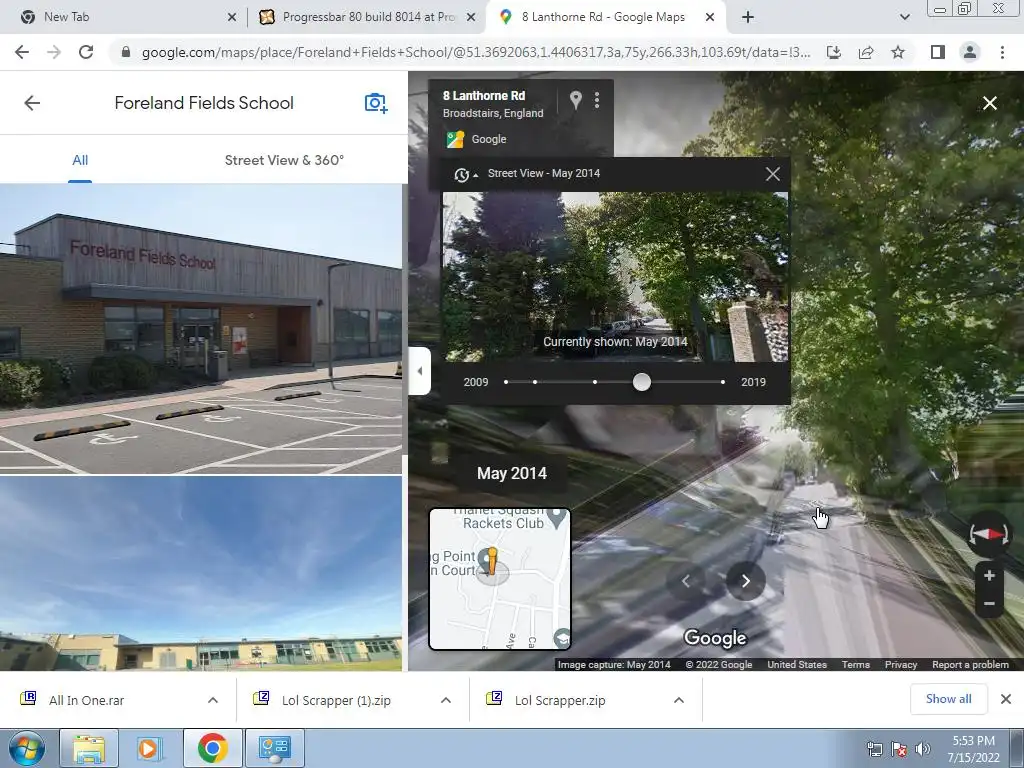Image resolution: width=1024 pixels, height=768 pixels.
Task: Expand options for Lol Scrapper.zip
Action: [679, 700]
